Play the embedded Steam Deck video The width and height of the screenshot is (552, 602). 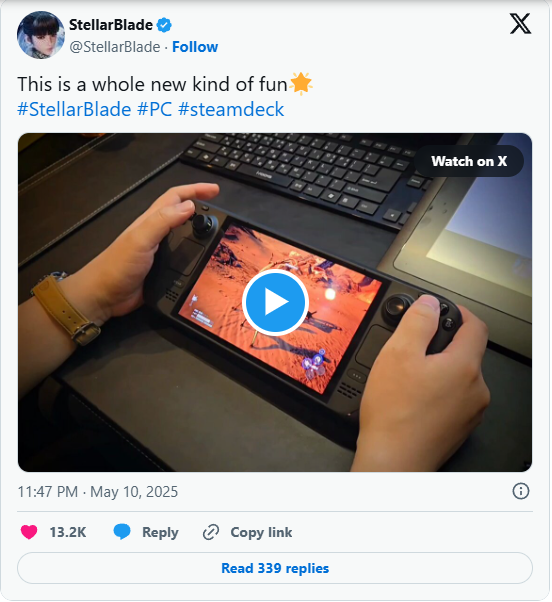coord(275,302)
